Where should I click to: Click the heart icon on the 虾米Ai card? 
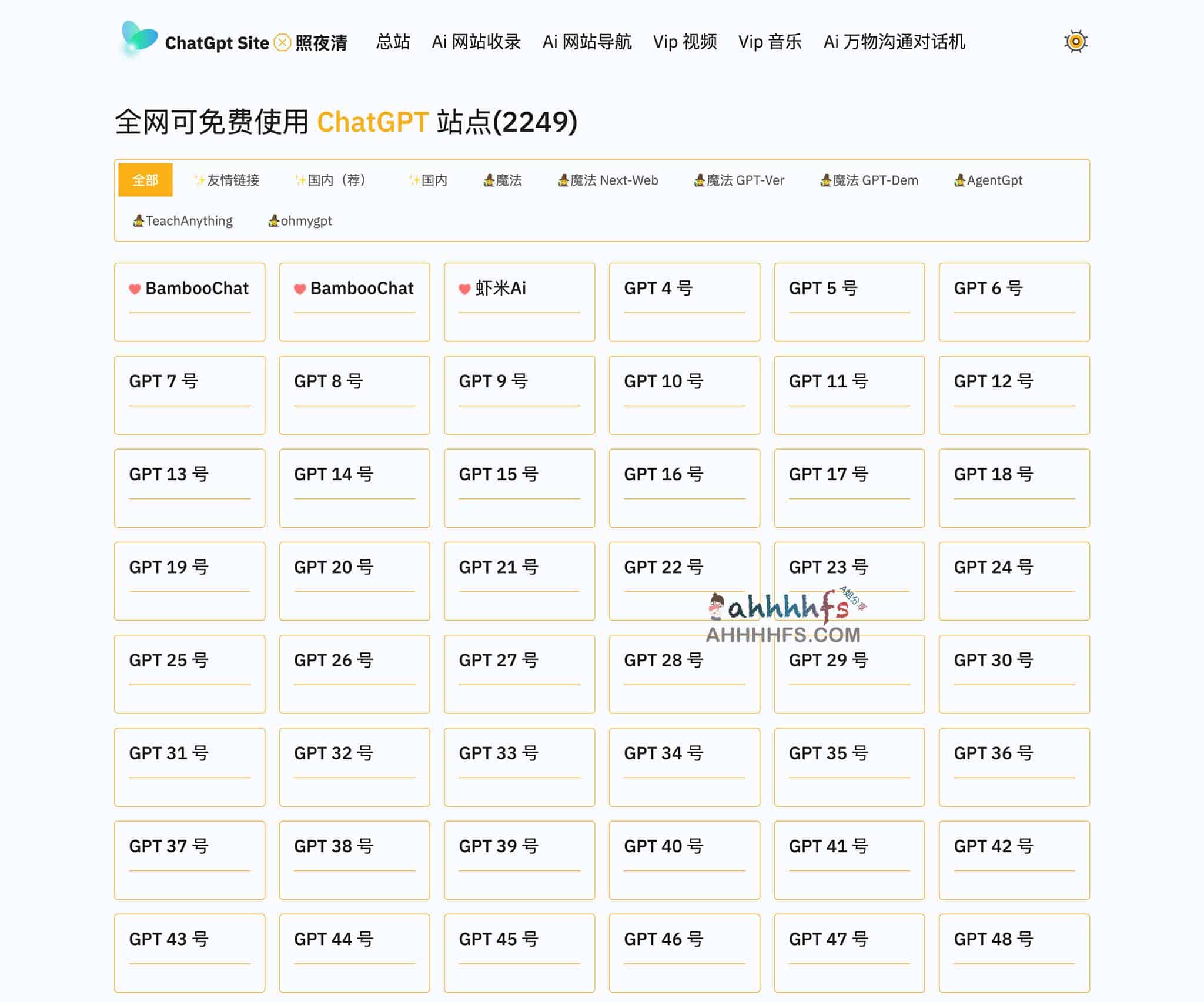tap(464, 289)
